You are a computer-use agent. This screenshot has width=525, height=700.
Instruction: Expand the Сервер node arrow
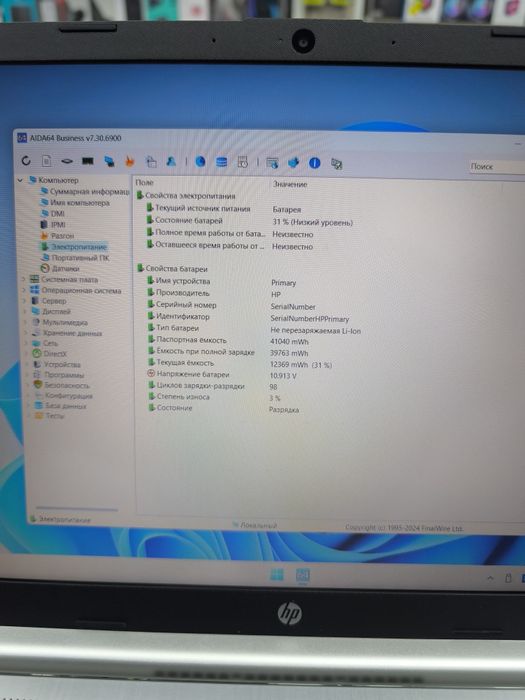pos(24,301)
